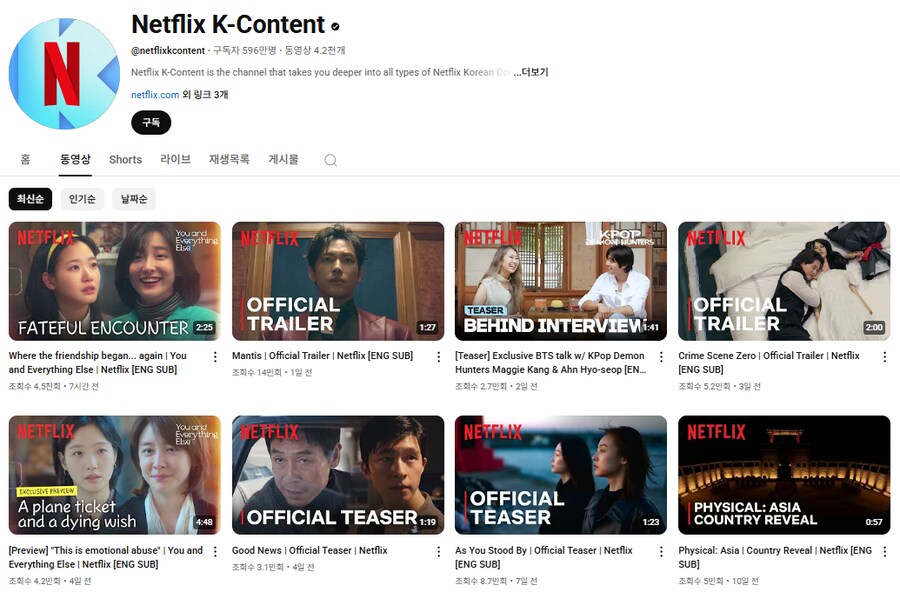Click the 조회수 5.2만회 • 3일 전 text
This screenshot has height=592, width=900.
(x=719, y=387)
